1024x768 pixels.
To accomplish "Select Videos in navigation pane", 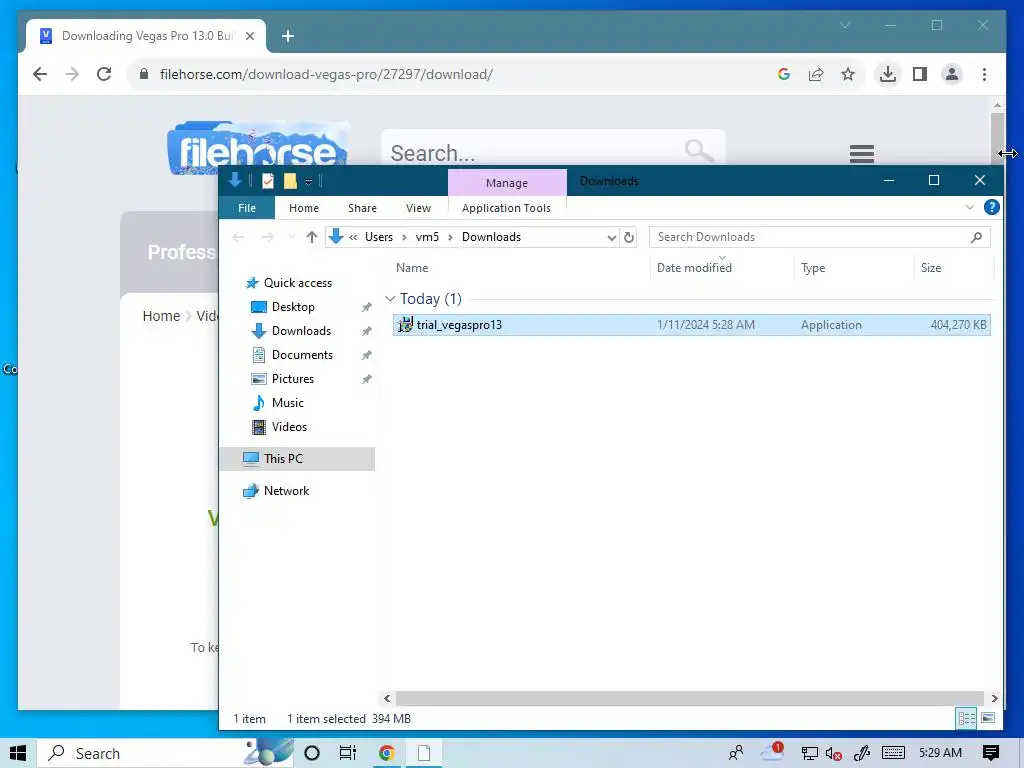I will pos(289,427).
